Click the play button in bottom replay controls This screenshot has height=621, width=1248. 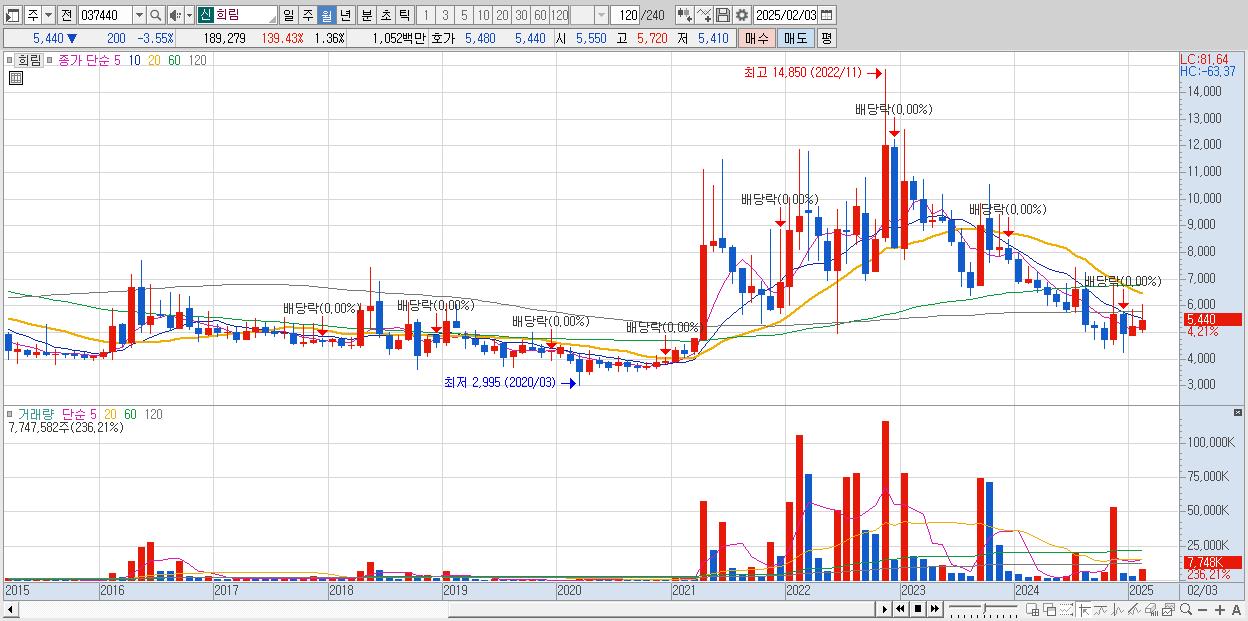pyautogui.click(x=884, y=609)
